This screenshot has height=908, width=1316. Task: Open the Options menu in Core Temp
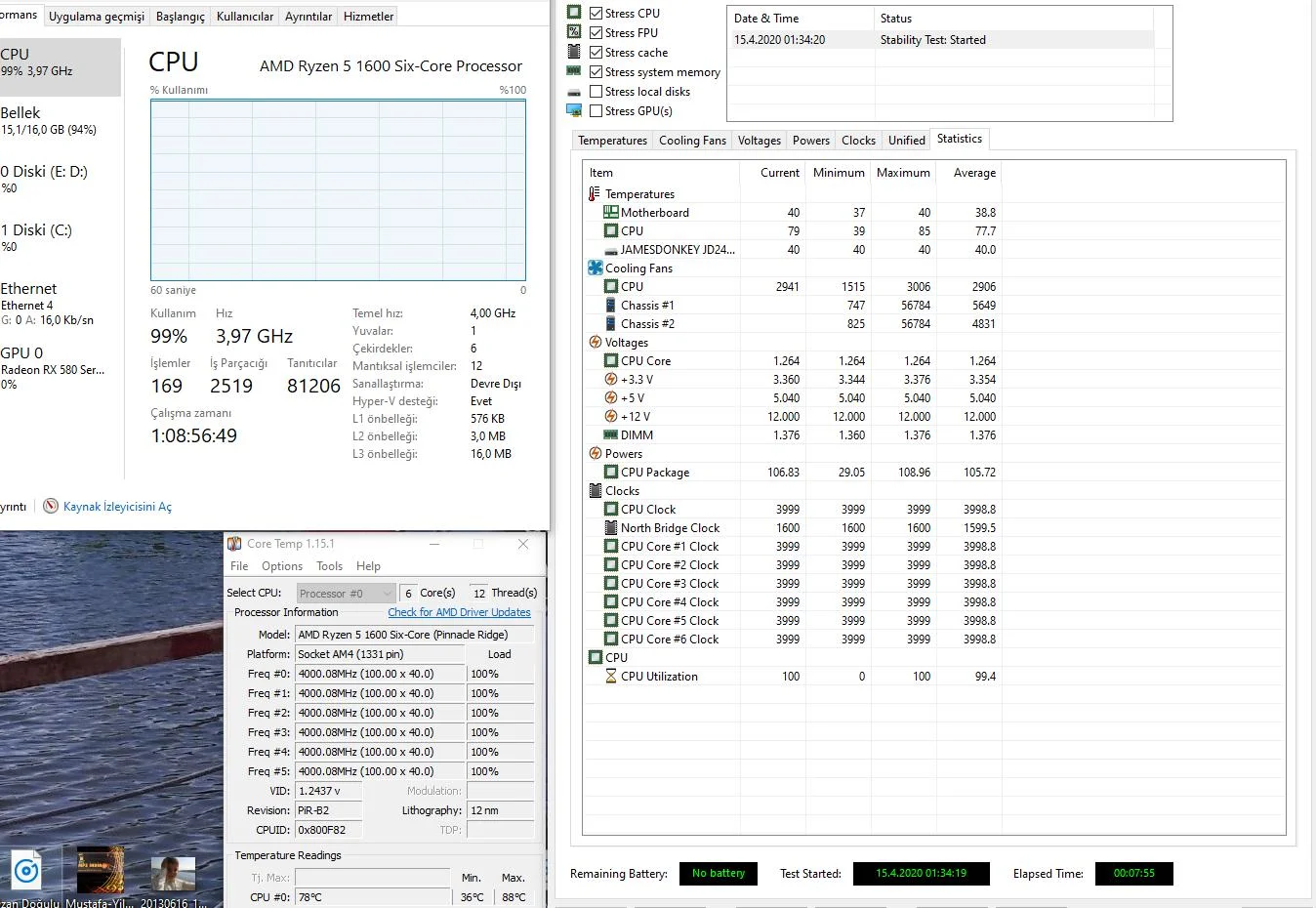(282, 566)
